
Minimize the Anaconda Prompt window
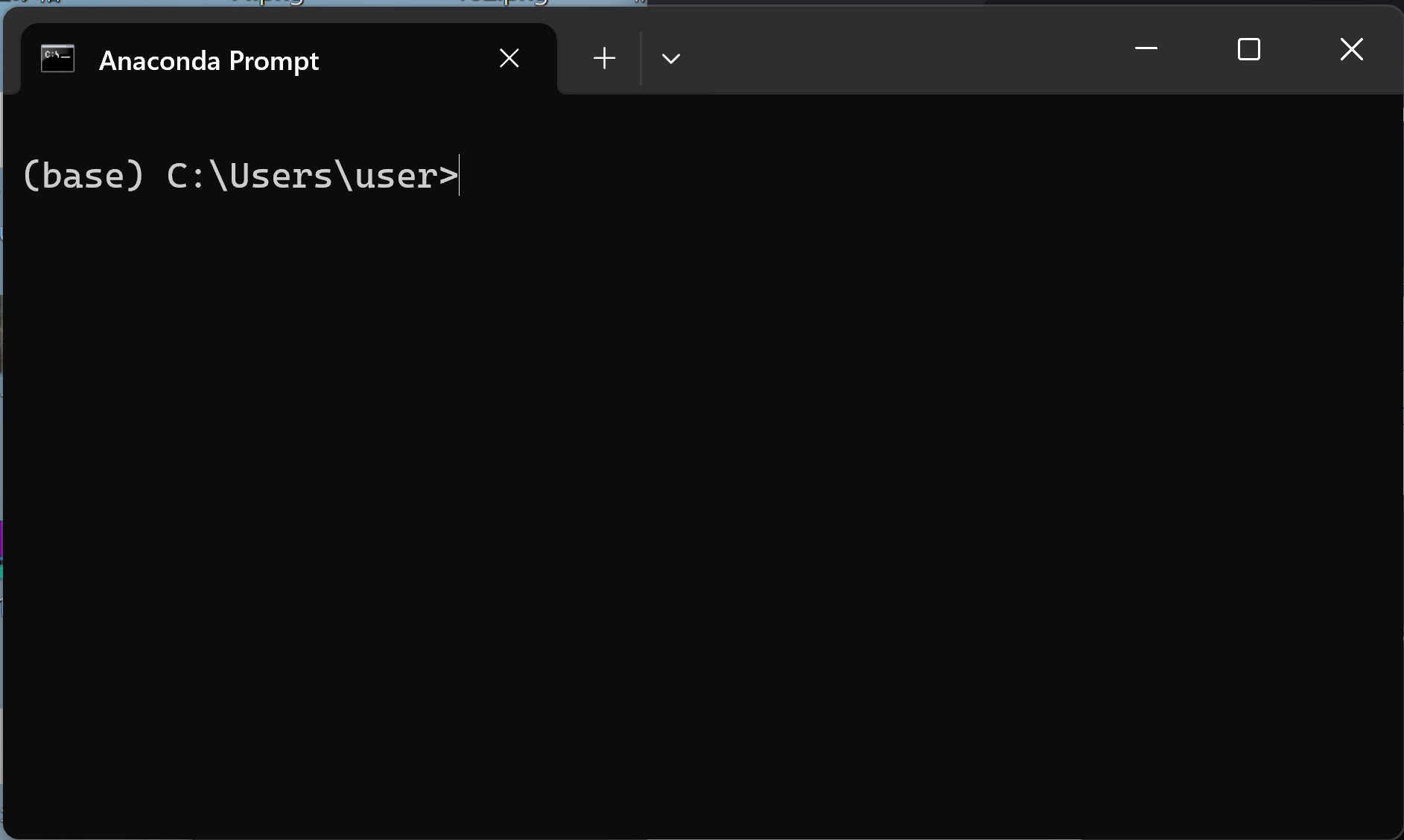pyautogui.click(x=1146, y=49)
